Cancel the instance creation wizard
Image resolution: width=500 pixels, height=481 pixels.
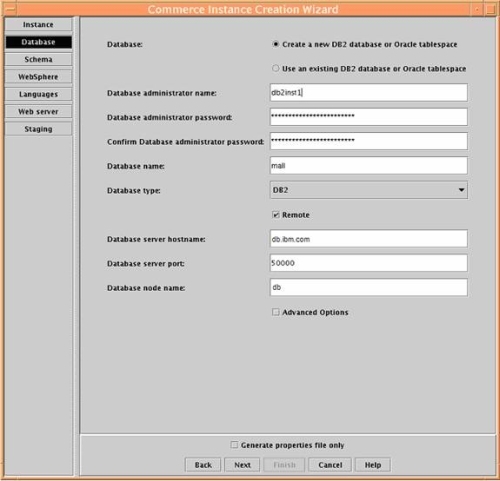(330, 465)
